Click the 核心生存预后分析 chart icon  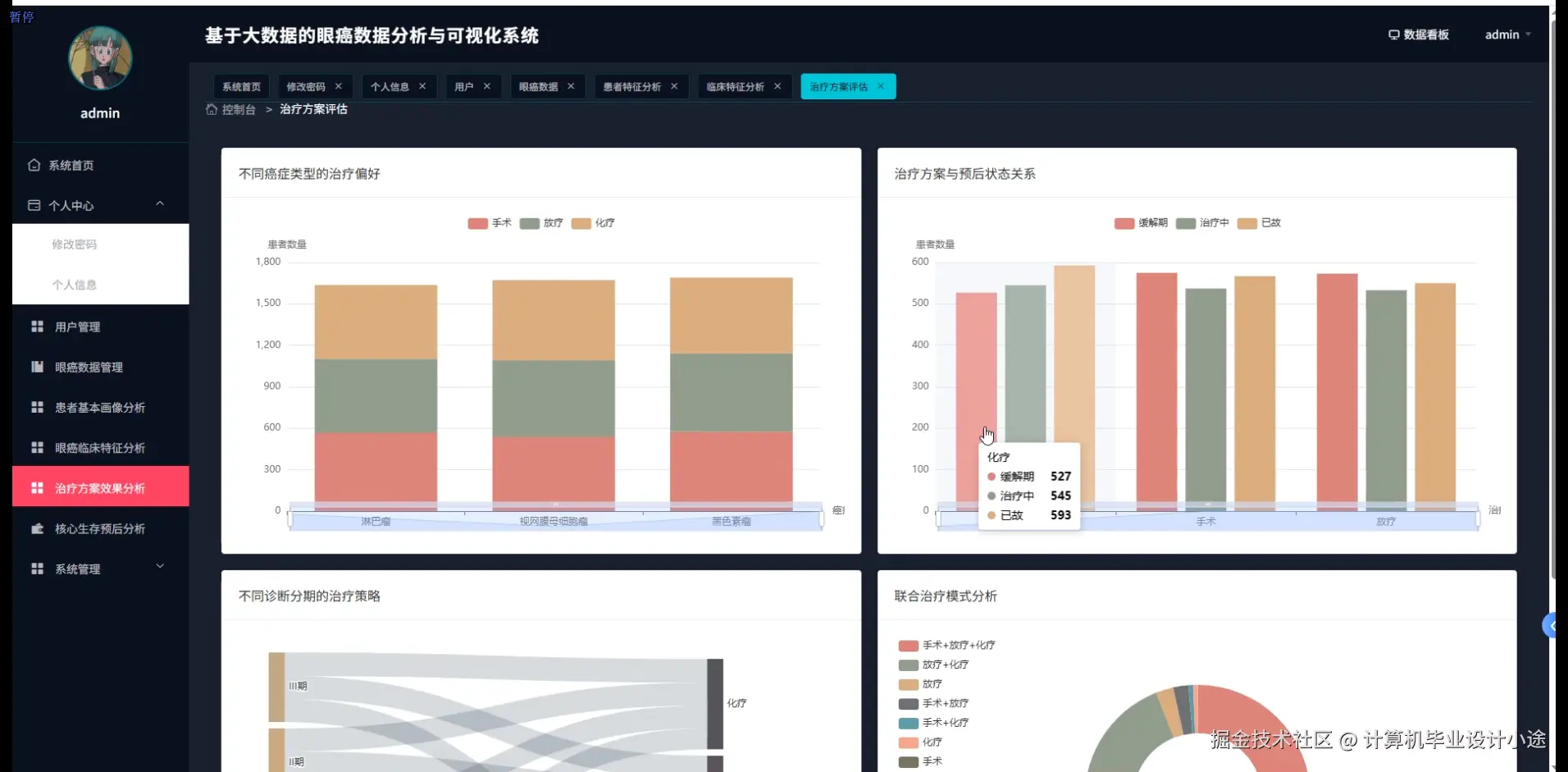click(x=37, y=528)
